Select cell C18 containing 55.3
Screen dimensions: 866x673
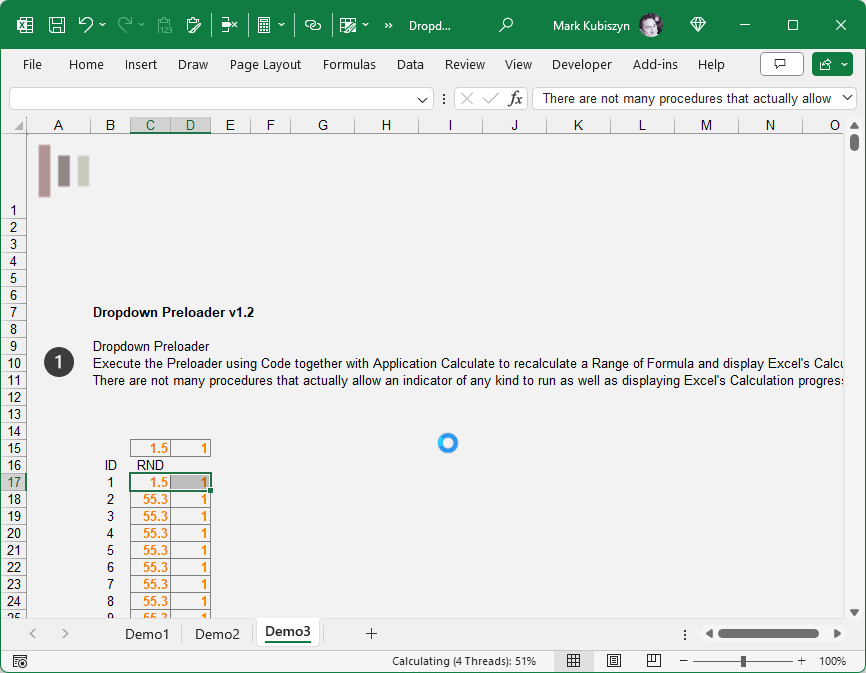150,499
